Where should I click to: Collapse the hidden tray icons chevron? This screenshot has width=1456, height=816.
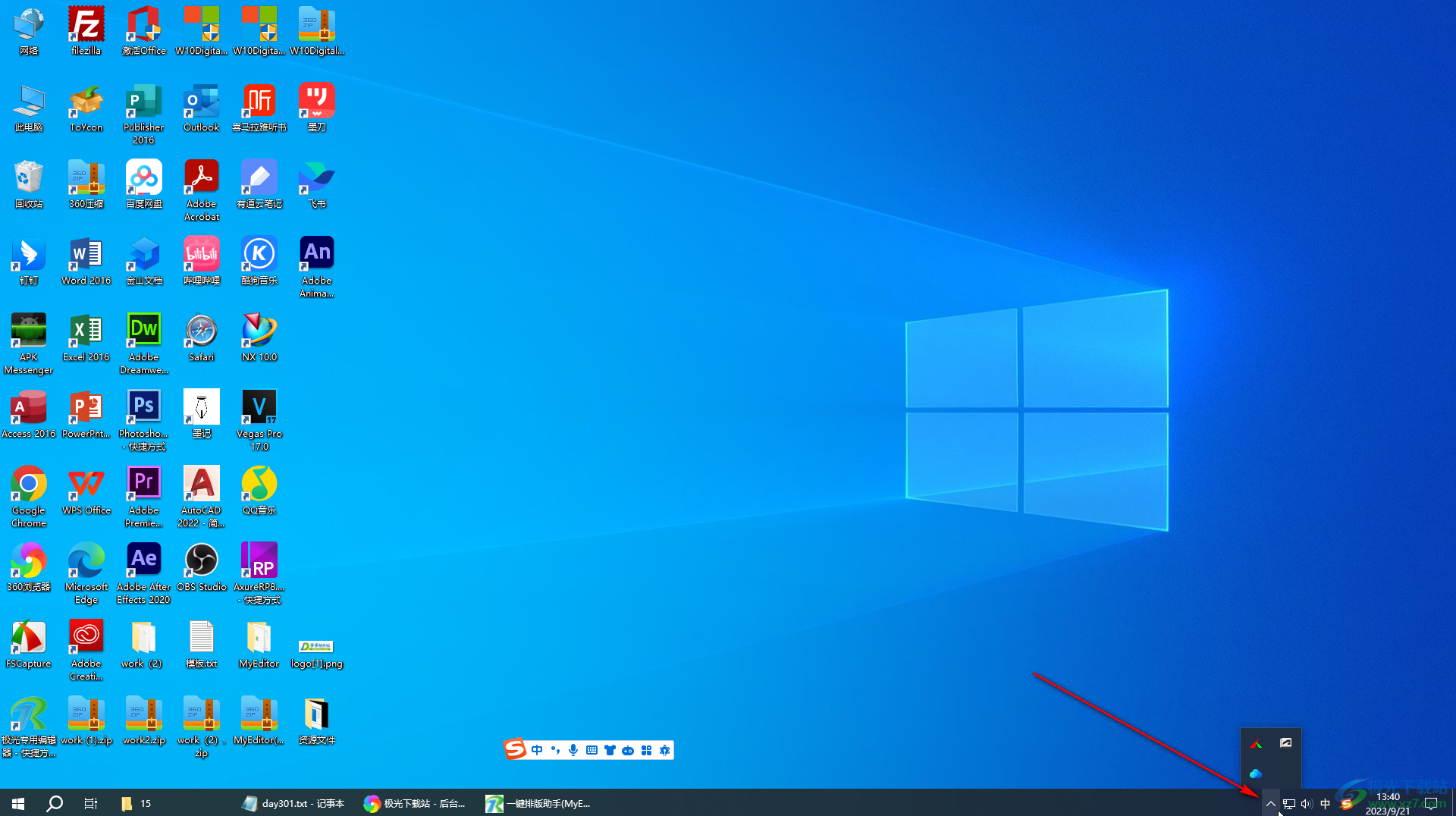tap(1271, 803)
